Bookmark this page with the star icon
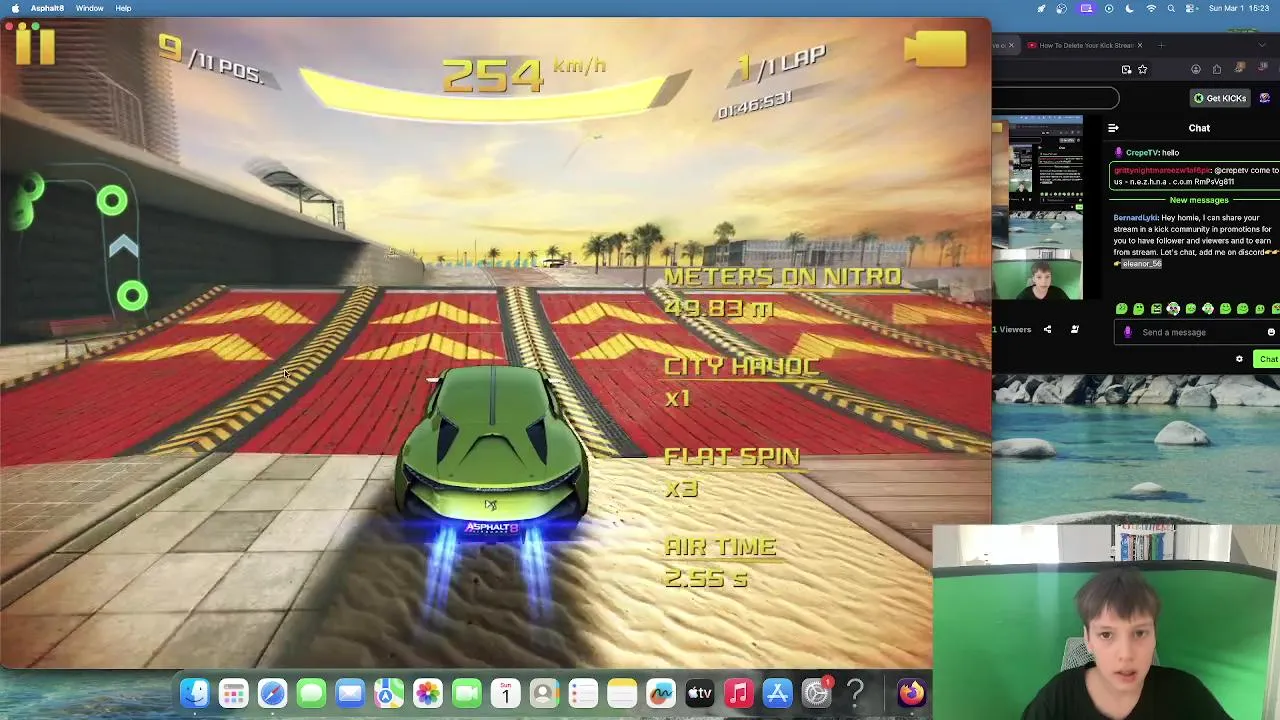This screenshot has width=1280, height=720. tap(1143, 69)
